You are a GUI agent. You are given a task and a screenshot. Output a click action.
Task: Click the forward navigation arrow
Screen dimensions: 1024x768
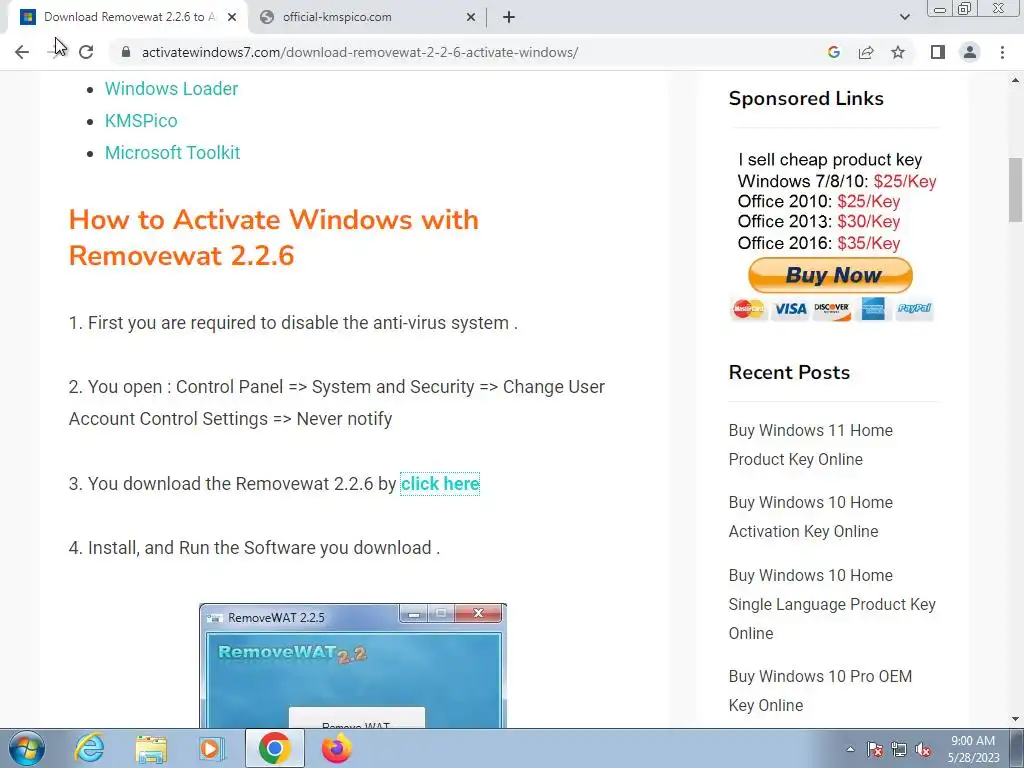coord(55,52)
